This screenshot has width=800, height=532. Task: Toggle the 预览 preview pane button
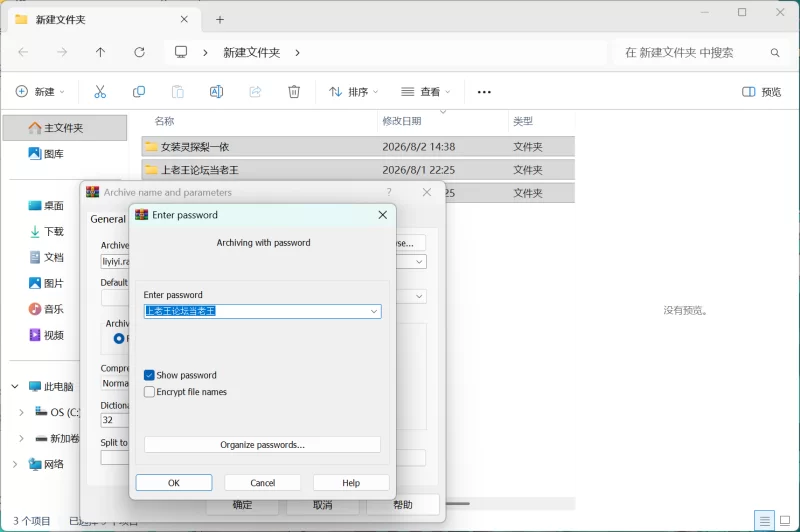[x=761, y=92]
